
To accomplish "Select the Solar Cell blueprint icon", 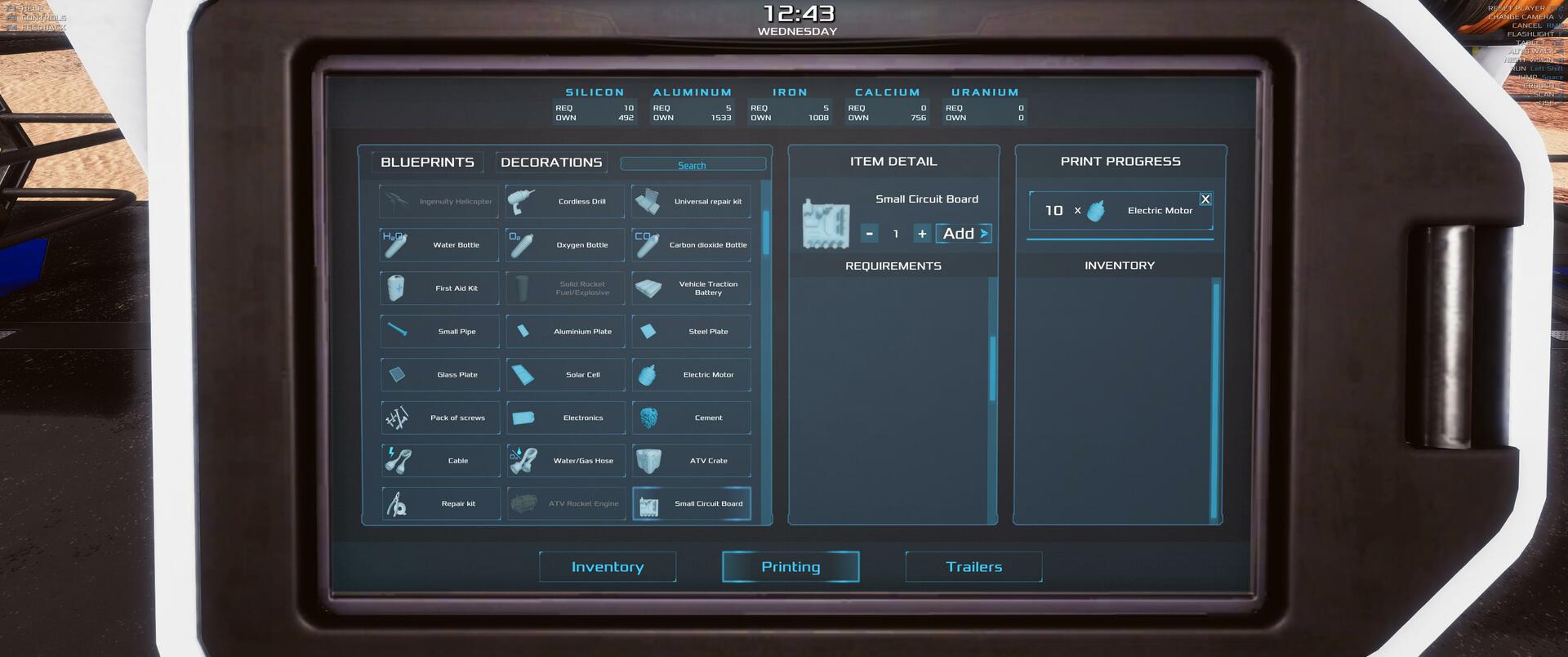I will (523, 375).
